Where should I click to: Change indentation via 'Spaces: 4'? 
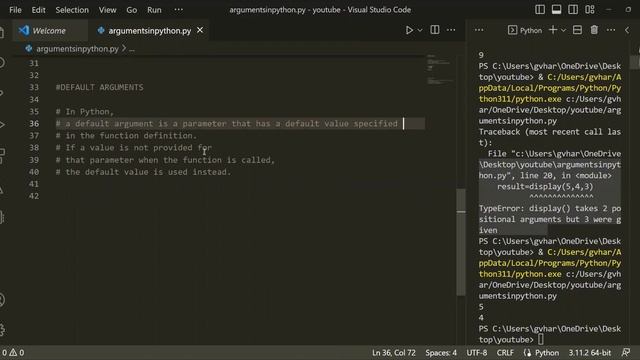tap(441, 353)
